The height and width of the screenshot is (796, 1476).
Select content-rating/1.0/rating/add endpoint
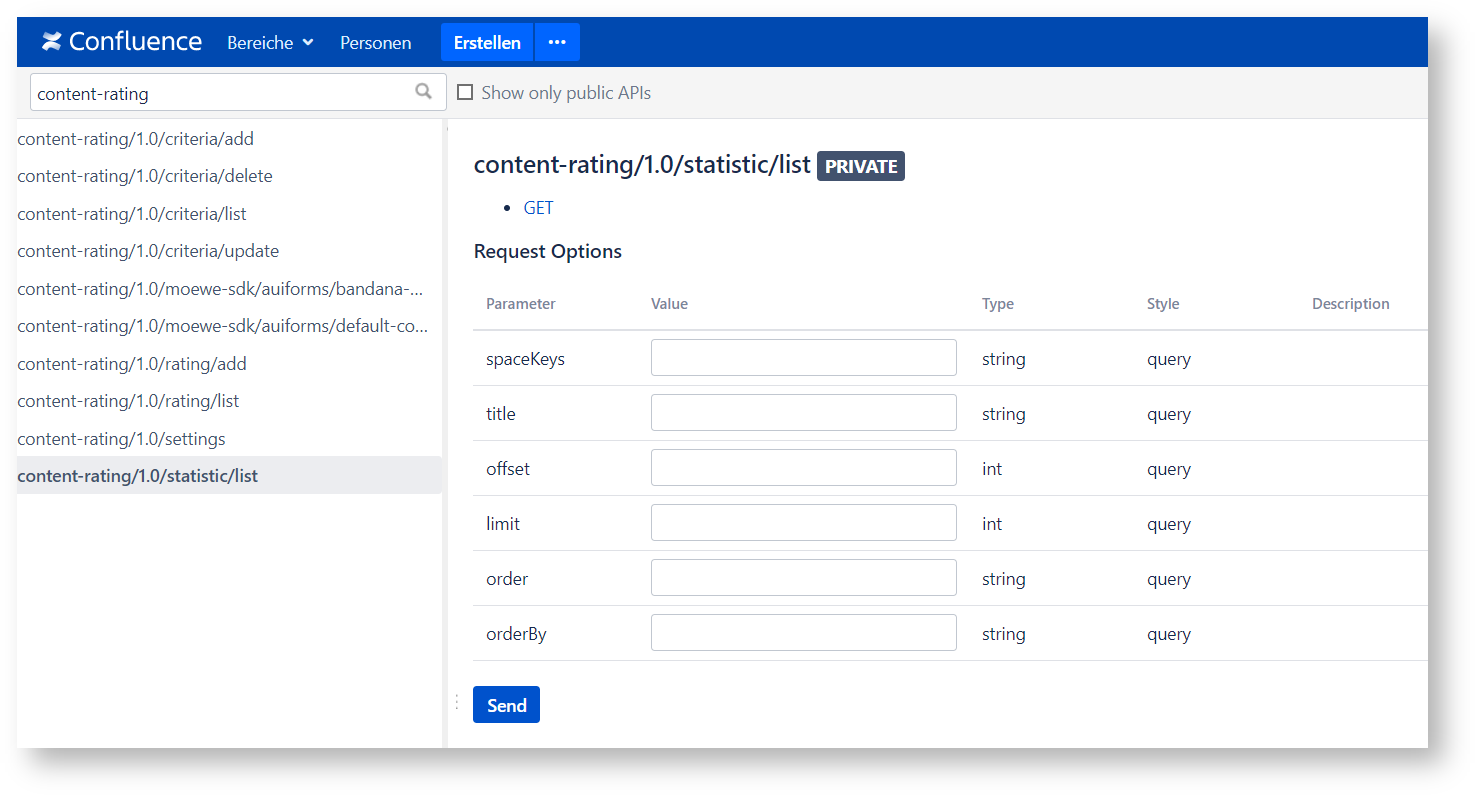(x=132, y=364)
